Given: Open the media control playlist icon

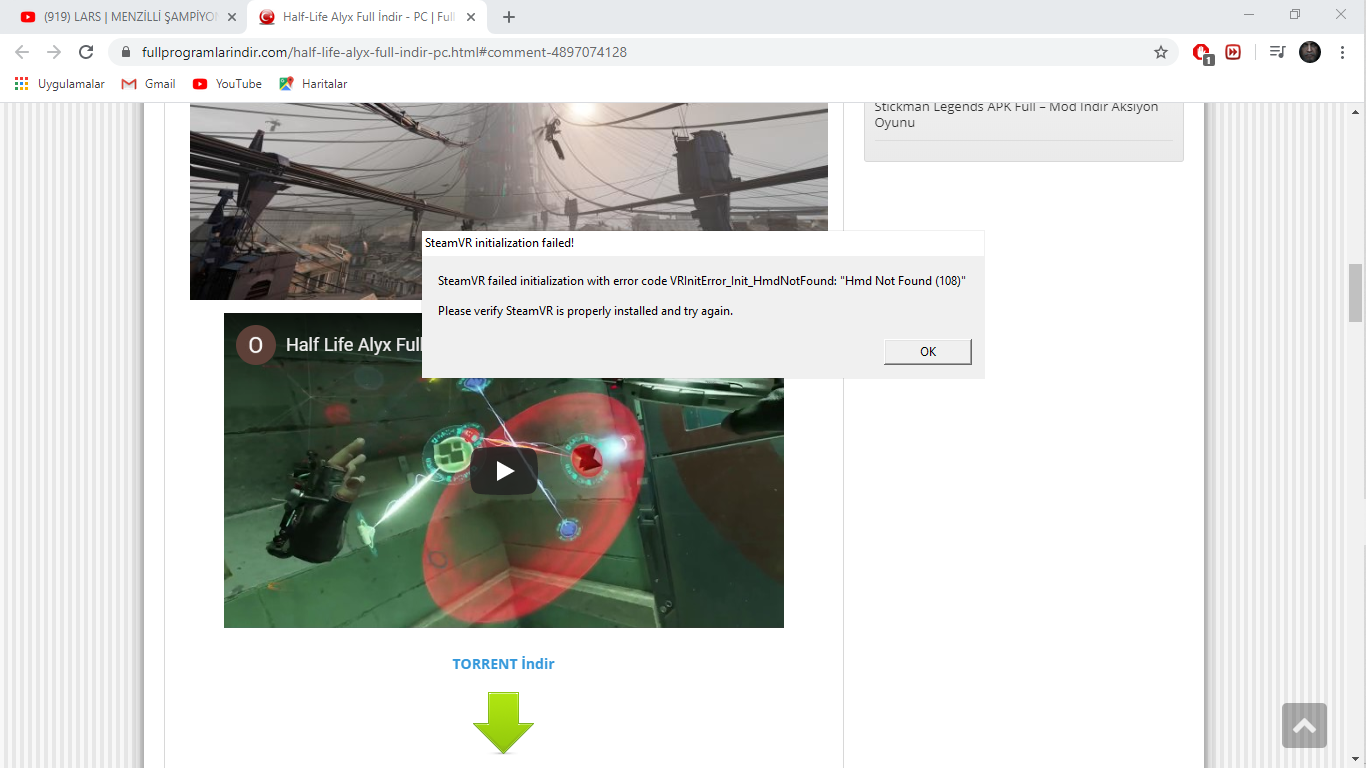Looking at the screenshot, I should [1277, 52].
